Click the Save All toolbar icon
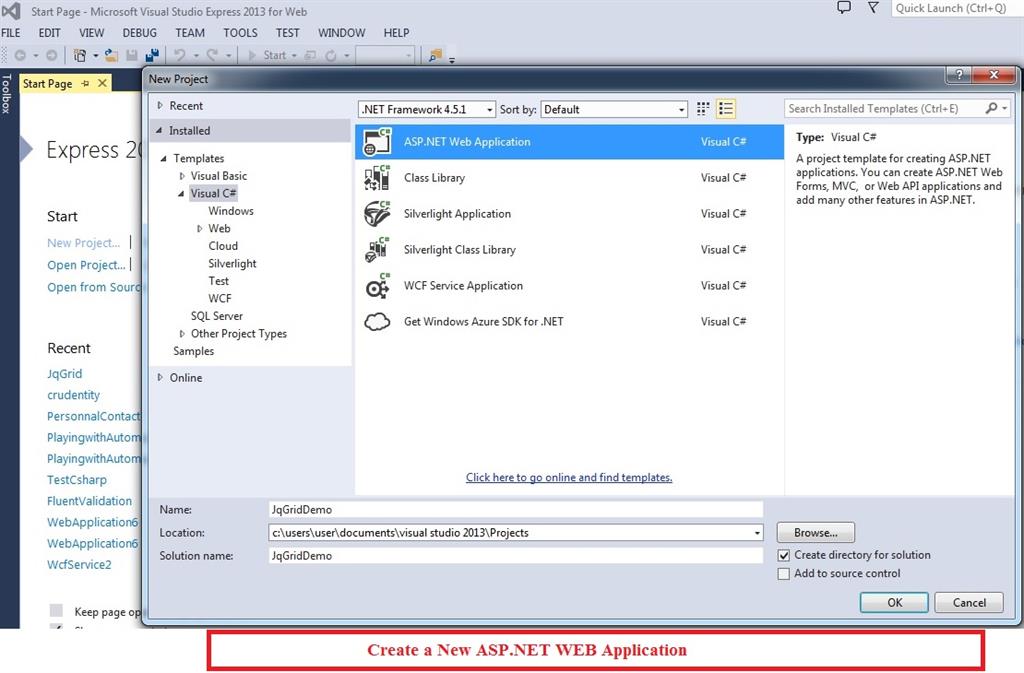 [152, 55]
